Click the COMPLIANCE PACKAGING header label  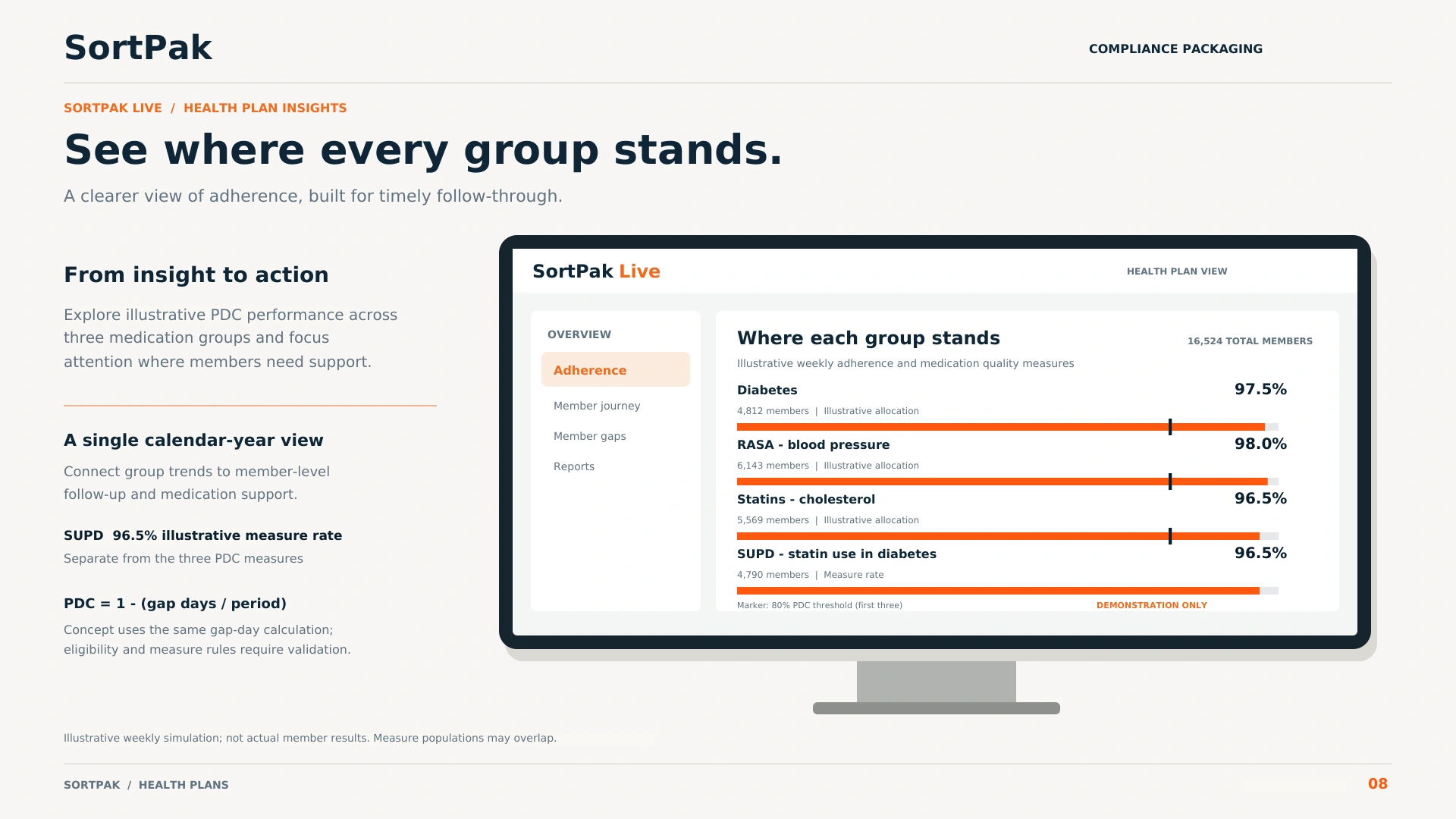click(x=1175, y=49)
